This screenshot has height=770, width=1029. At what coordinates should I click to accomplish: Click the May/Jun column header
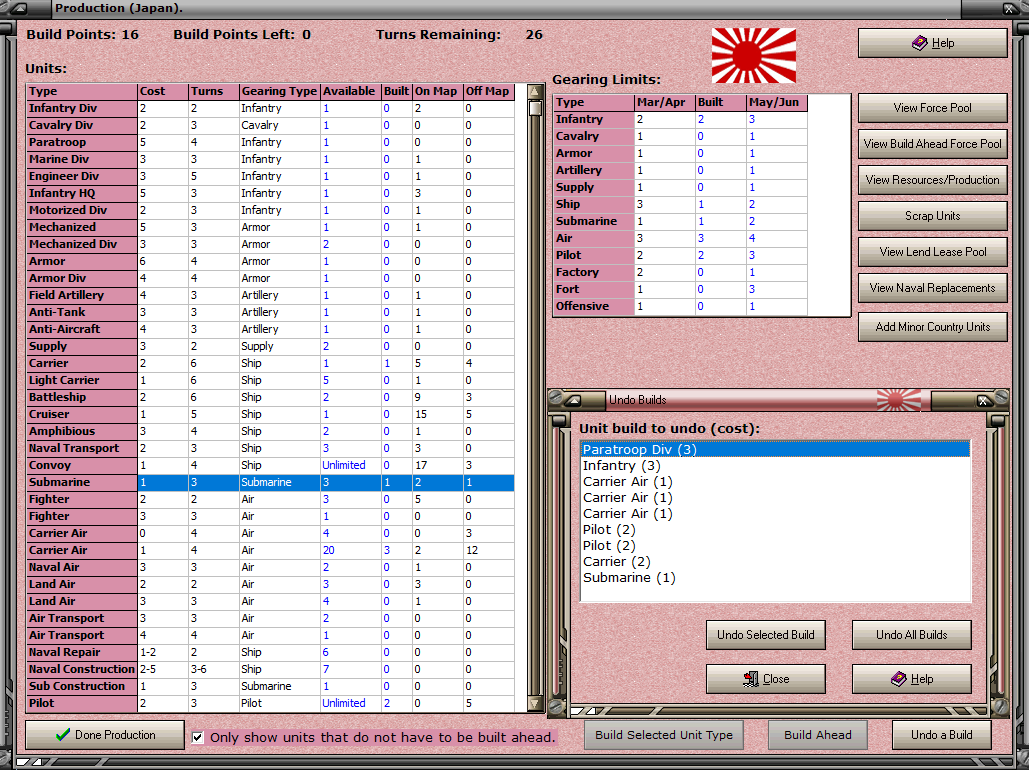[777, 102]
